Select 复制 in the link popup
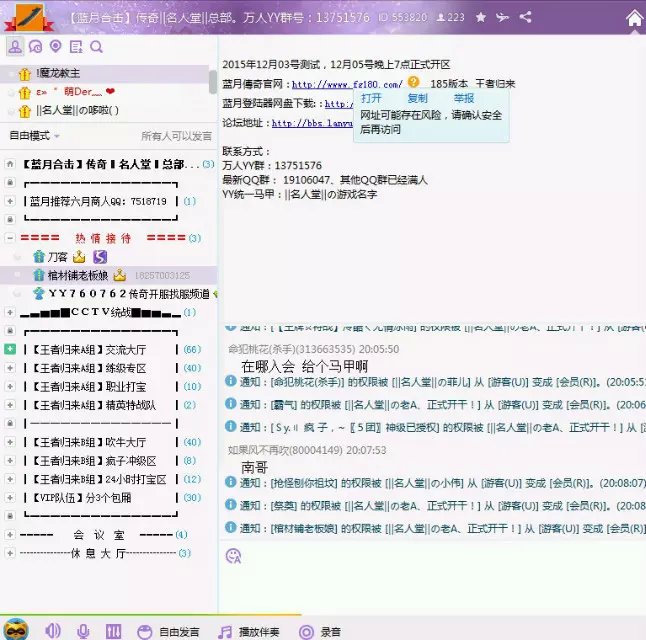 [417, 99]
